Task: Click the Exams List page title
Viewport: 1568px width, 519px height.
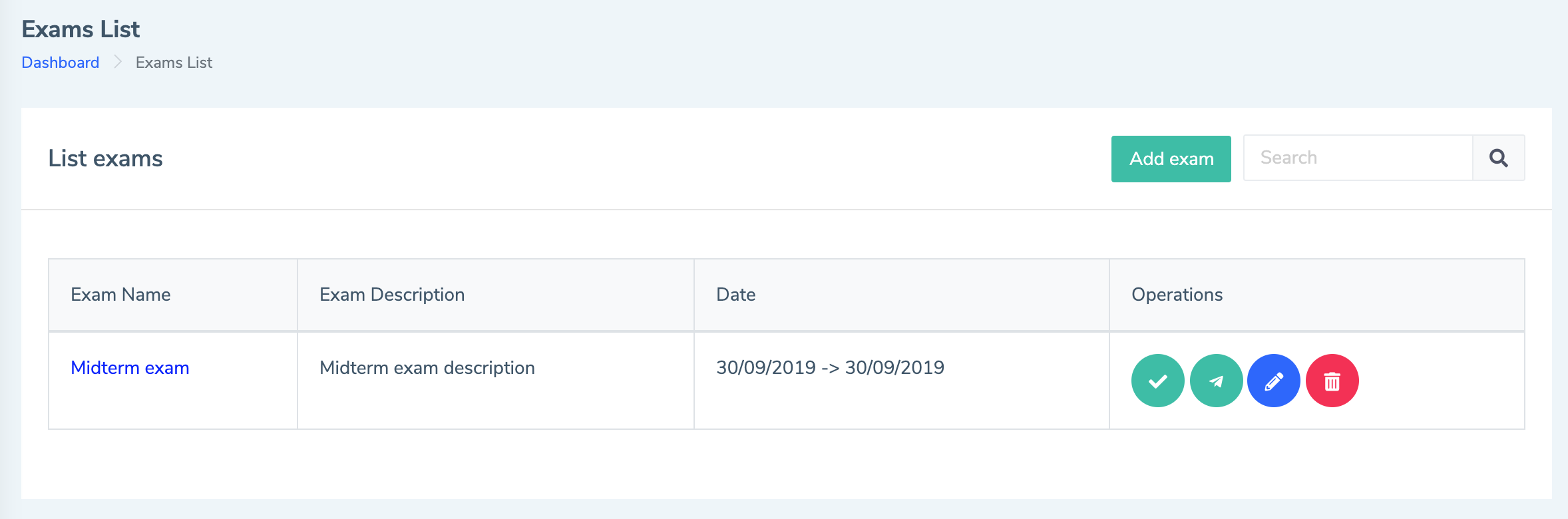Action: tap(81, 29)
